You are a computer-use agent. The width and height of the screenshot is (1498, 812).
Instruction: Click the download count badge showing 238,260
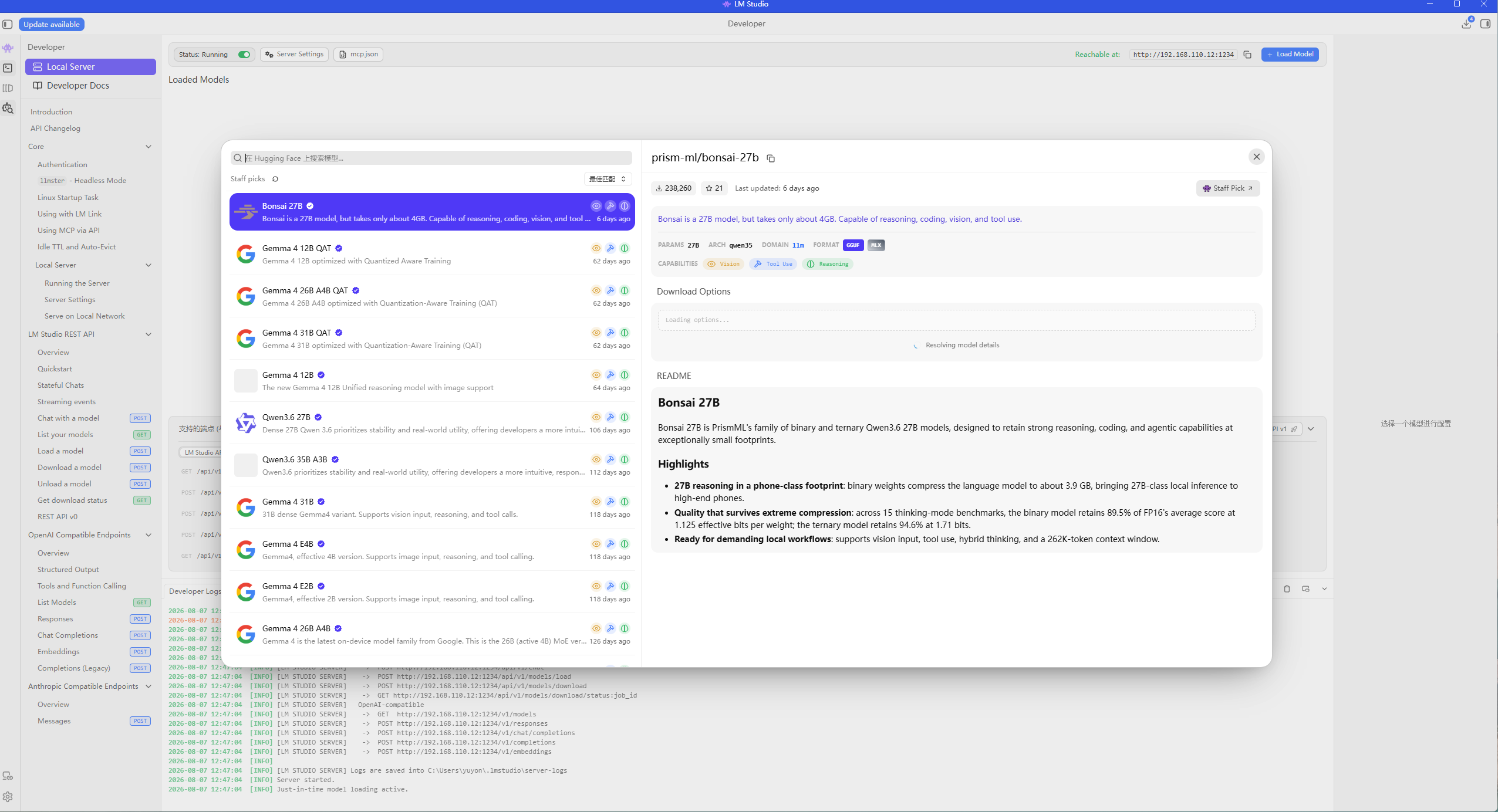coord(674,188)
